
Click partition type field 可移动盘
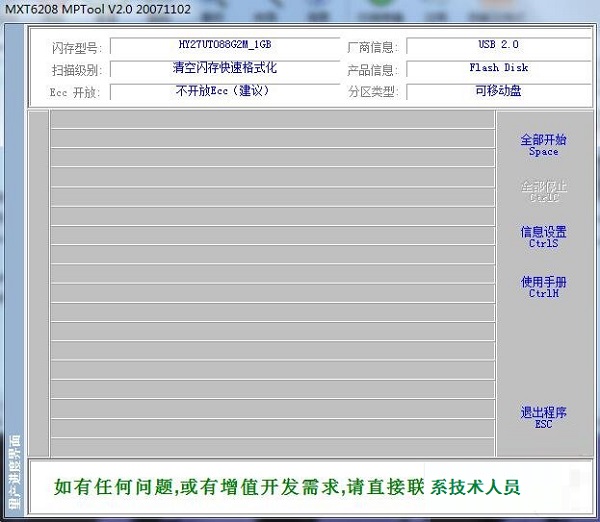pyautogui.click(x=499, y=91)
